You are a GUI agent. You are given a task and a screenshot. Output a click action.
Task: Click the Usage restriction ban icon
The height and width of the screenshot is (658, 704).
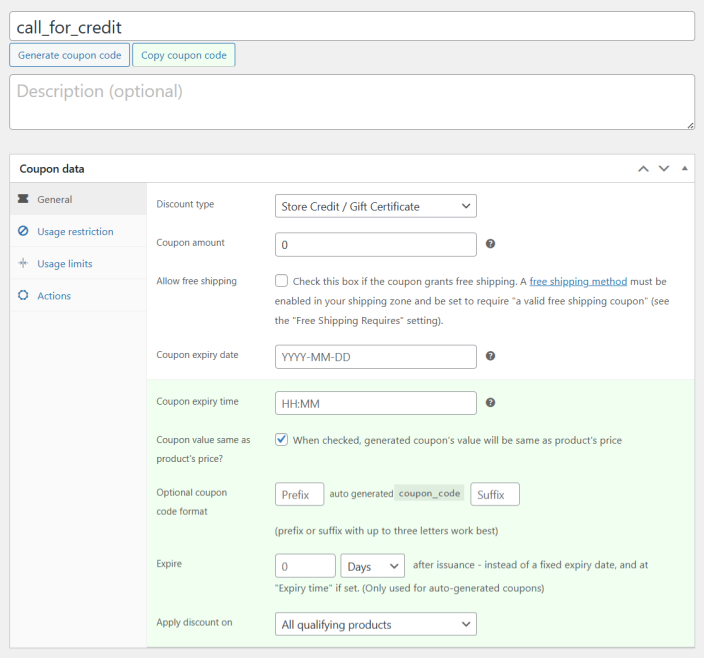coord(23,231)
